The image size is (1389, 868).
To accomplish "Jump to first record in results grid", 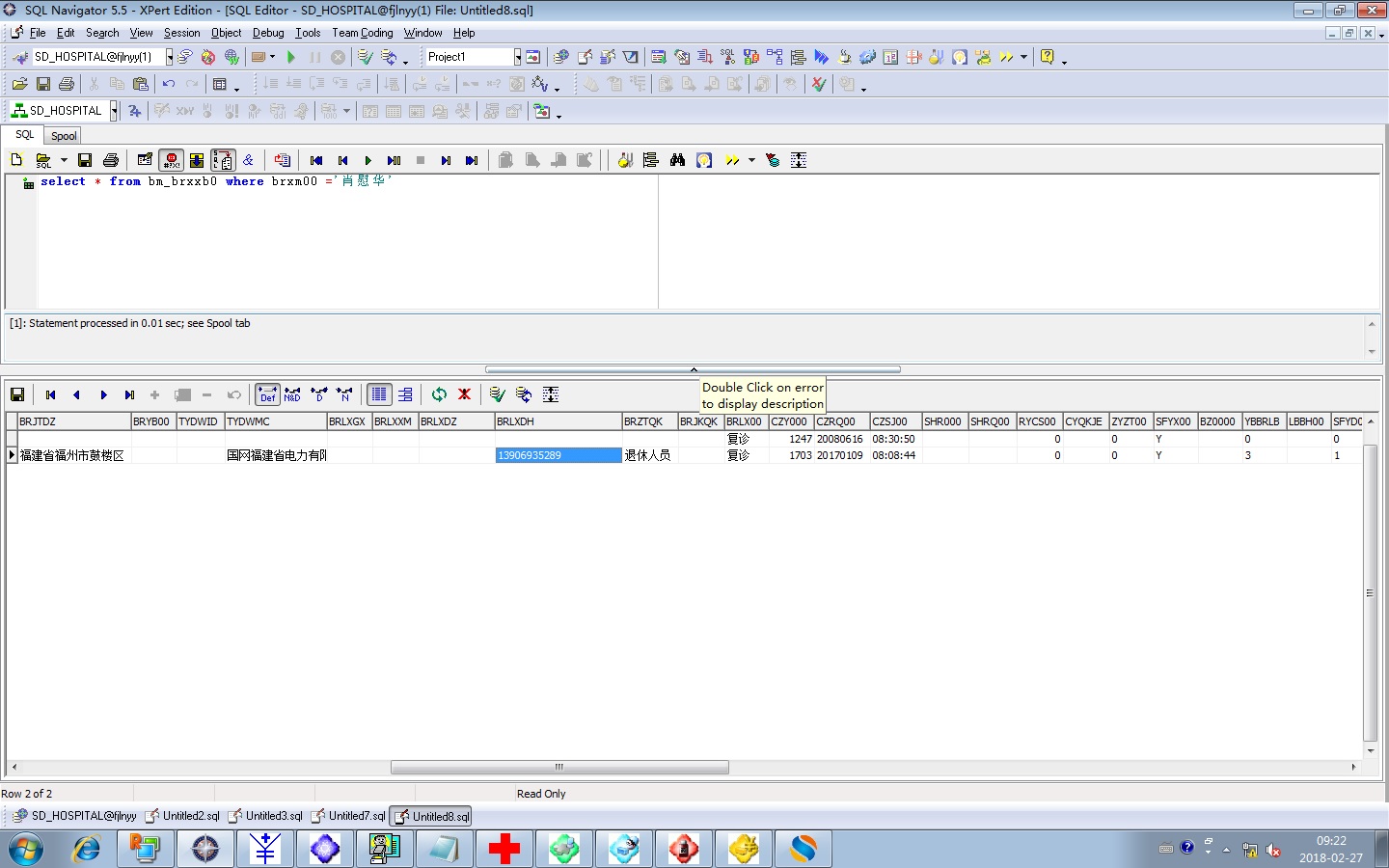I will point(51,394).
